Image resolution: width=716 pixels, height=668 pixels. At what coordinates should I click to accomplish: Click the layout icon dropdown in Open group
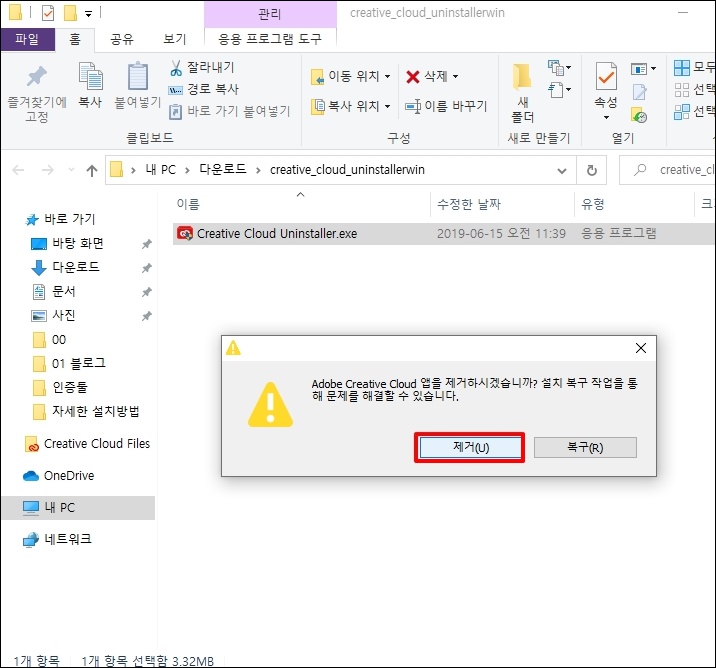[x=643, y=68]
